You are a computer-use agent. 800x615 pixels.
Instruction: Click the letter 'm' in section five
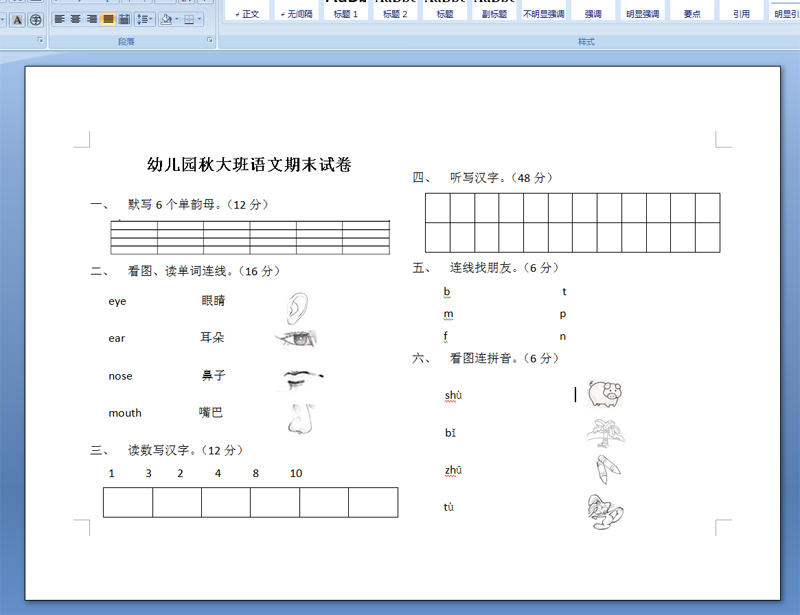[x=448, y=314]
